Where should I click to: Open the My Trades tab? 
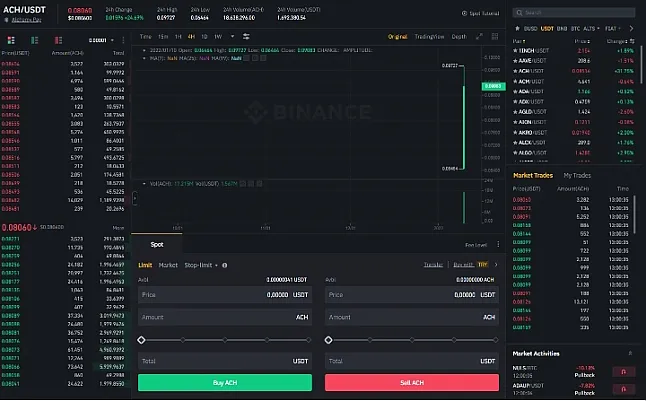pos(577,176)
